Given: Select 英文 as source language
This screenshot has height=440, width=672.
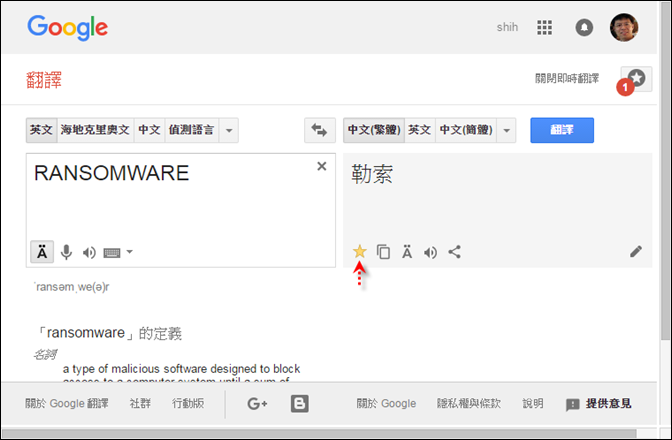Looking at the screenshot, I should pyautogui.click(x=41, y=130).
